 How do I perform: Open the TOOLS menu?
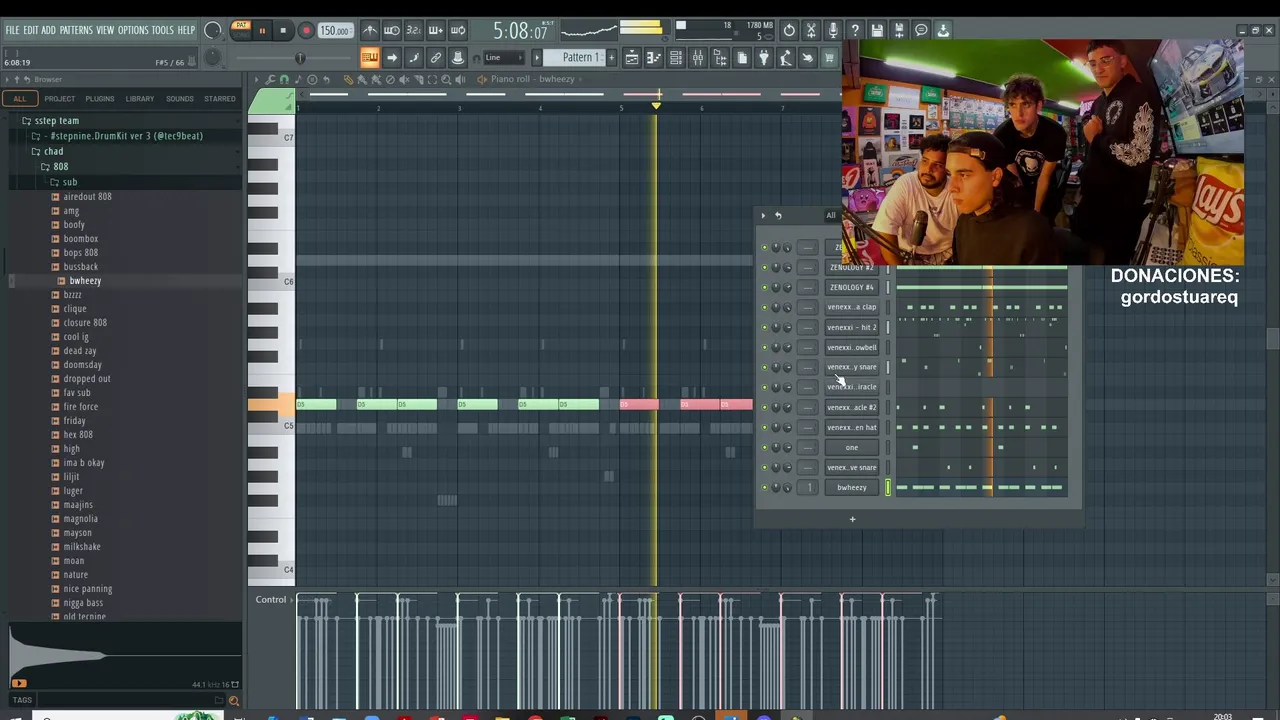pyautogui.click(x=162, y=30)
